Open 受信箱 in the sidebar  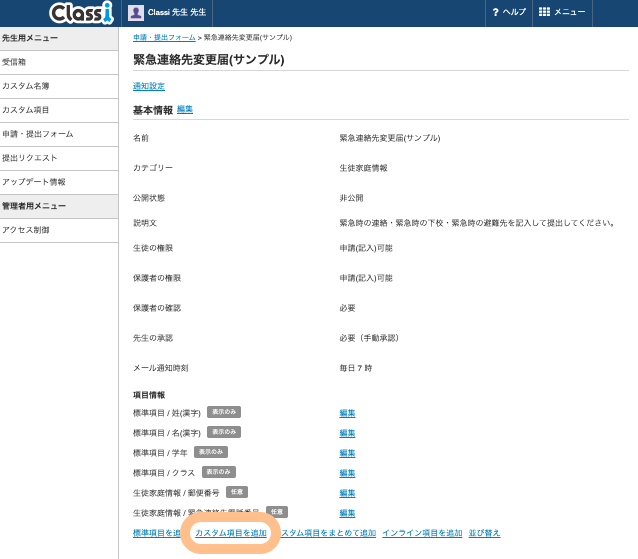15,62
